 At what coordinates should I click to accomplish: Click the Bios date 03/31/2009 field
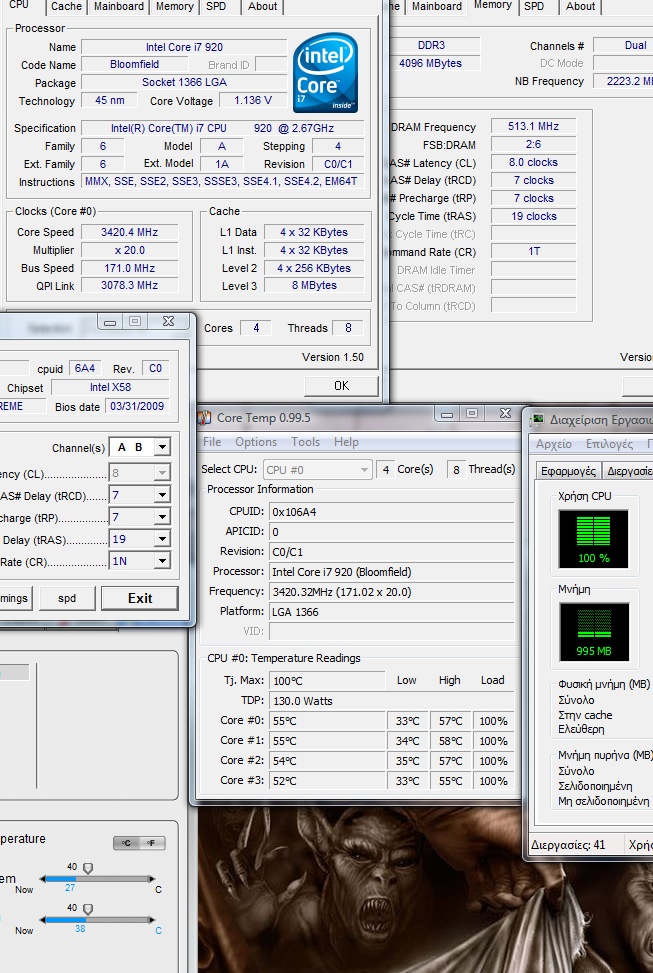pos(137,406)
